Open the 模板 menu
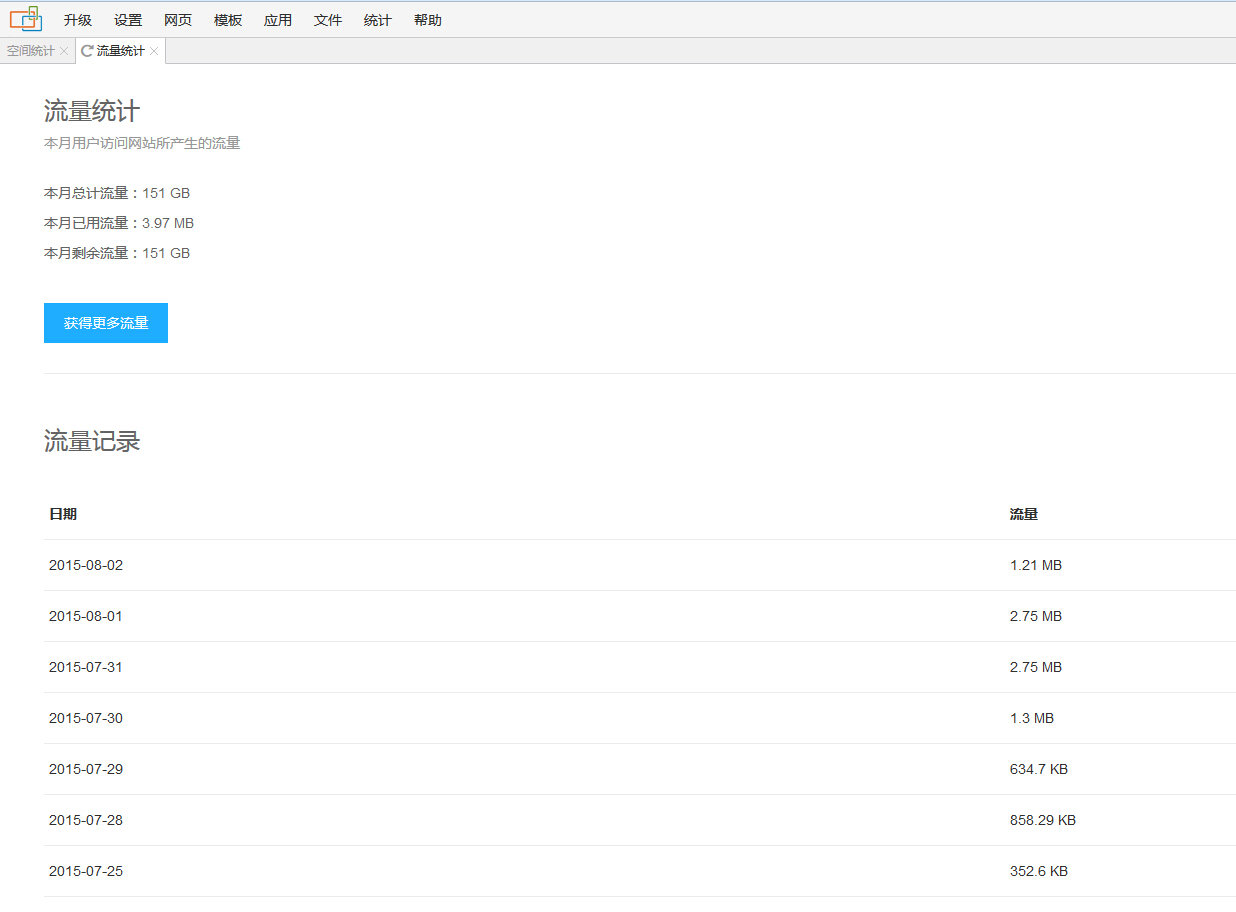1236x912 pixels. click(x=228, y=20)
